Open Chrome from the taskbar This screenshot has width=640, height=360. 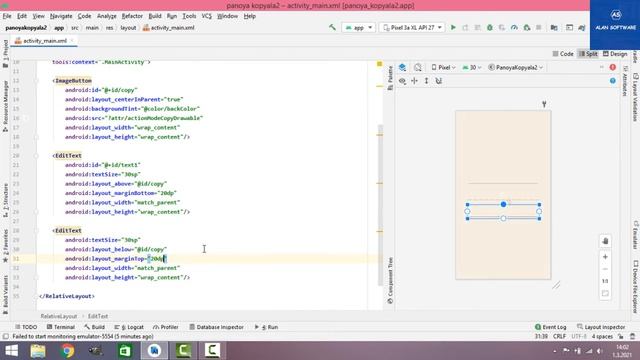click(x=67, y=351)
